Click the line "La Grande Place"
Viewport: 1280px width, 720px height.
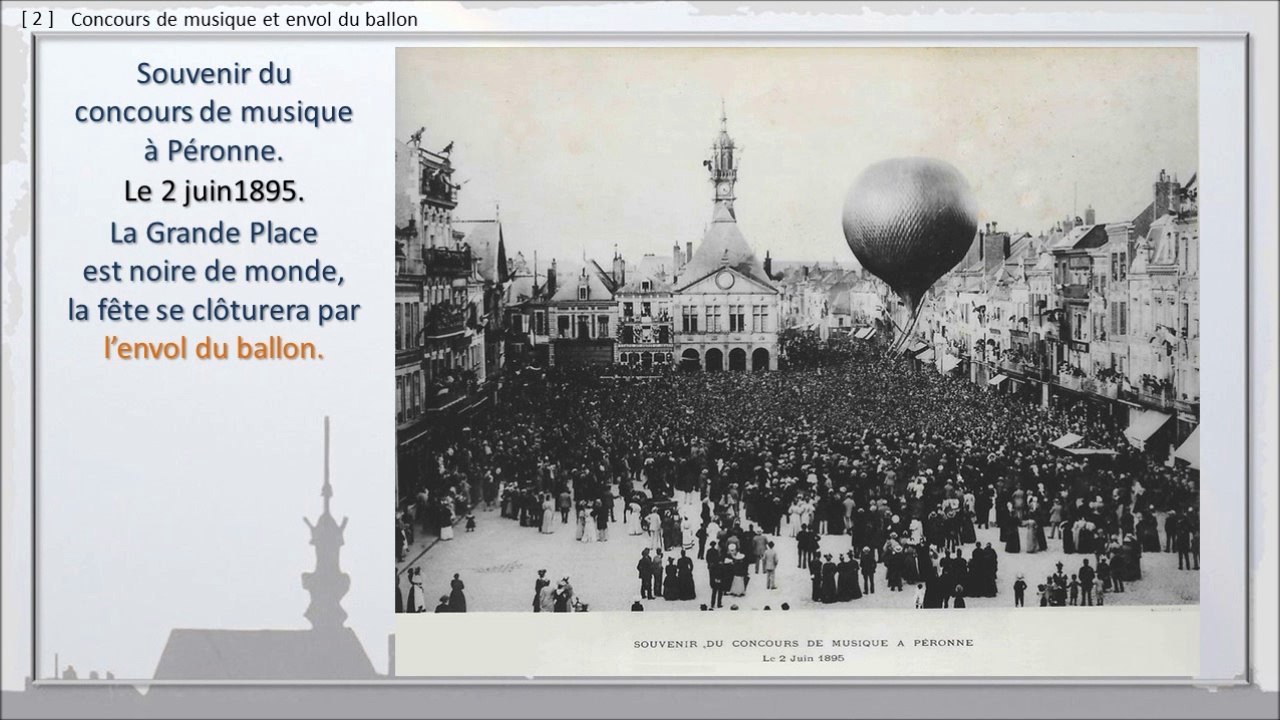[214, 232]
